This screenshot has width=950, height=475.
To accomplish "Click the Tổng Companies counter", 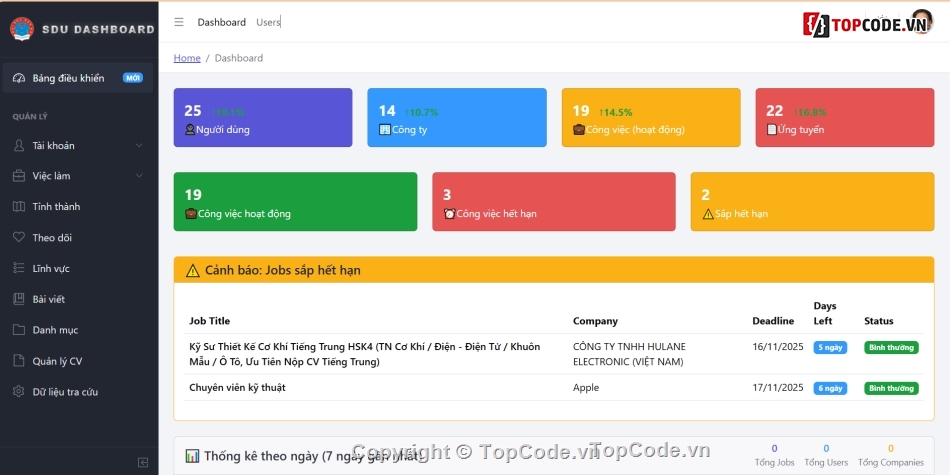I will [x=891, y=456].
